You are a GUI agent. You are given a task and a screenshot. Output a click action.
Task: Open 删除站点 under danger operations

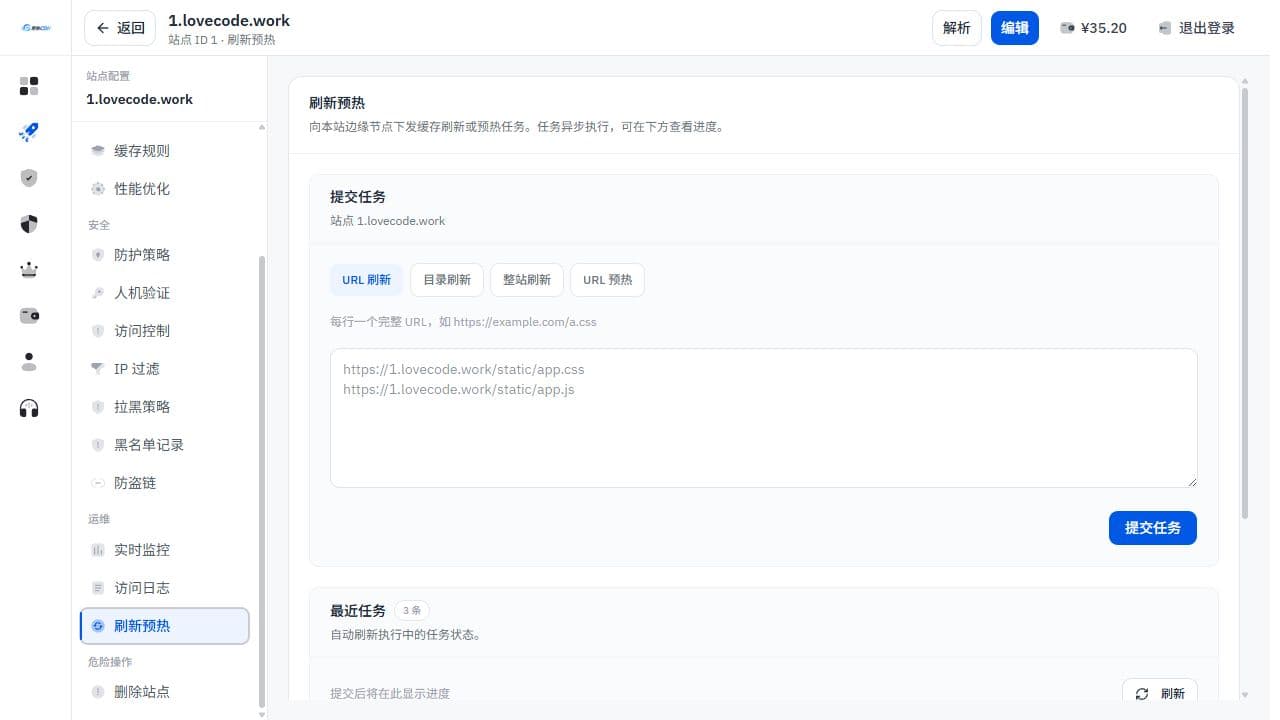(x=165, y=692)
